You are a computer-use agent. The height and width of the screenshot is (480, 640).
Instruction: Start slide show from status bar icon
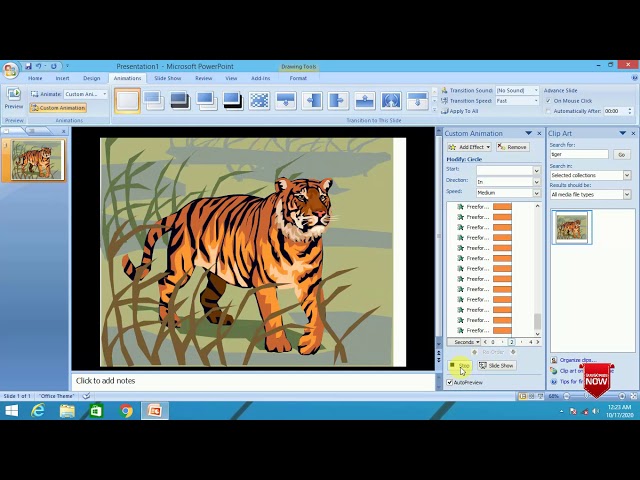540,396
